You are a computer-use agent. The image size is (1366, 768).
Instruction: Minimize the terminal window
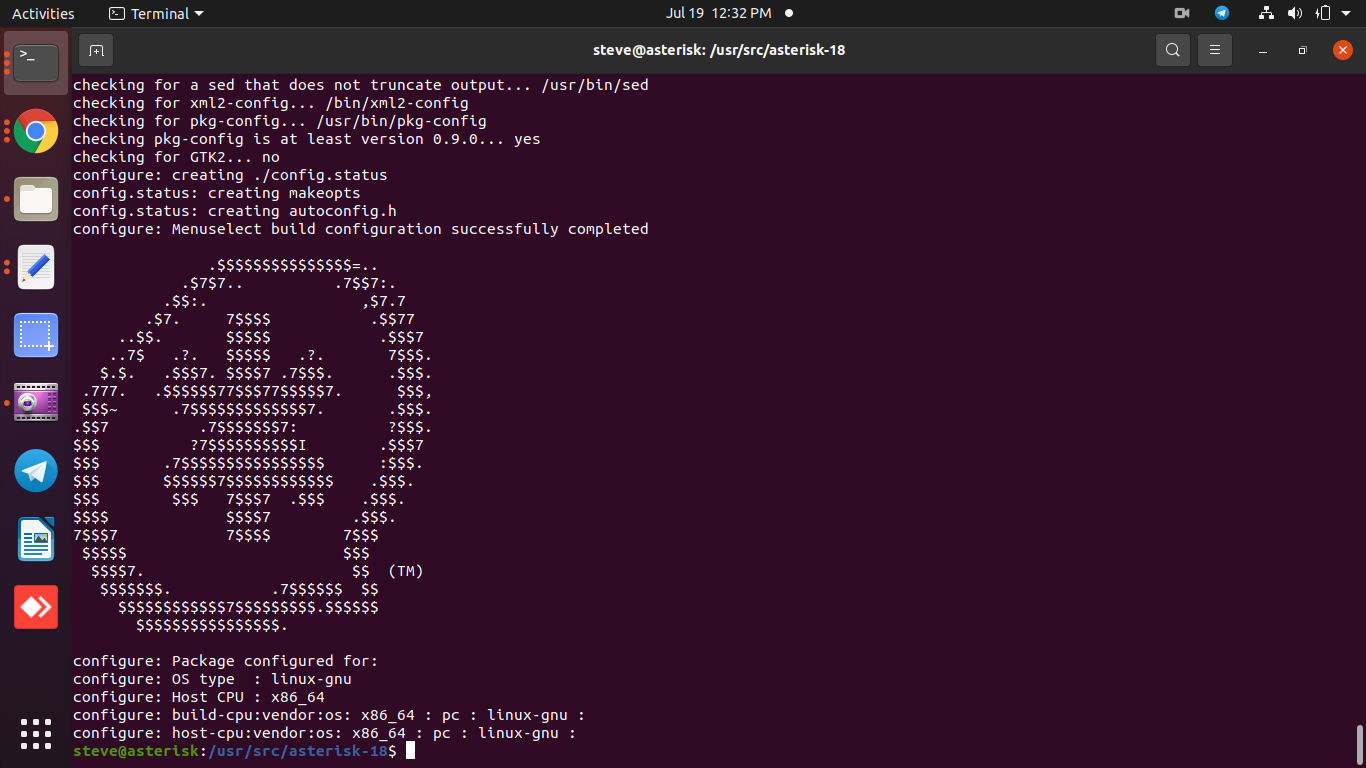[1264, 50]
